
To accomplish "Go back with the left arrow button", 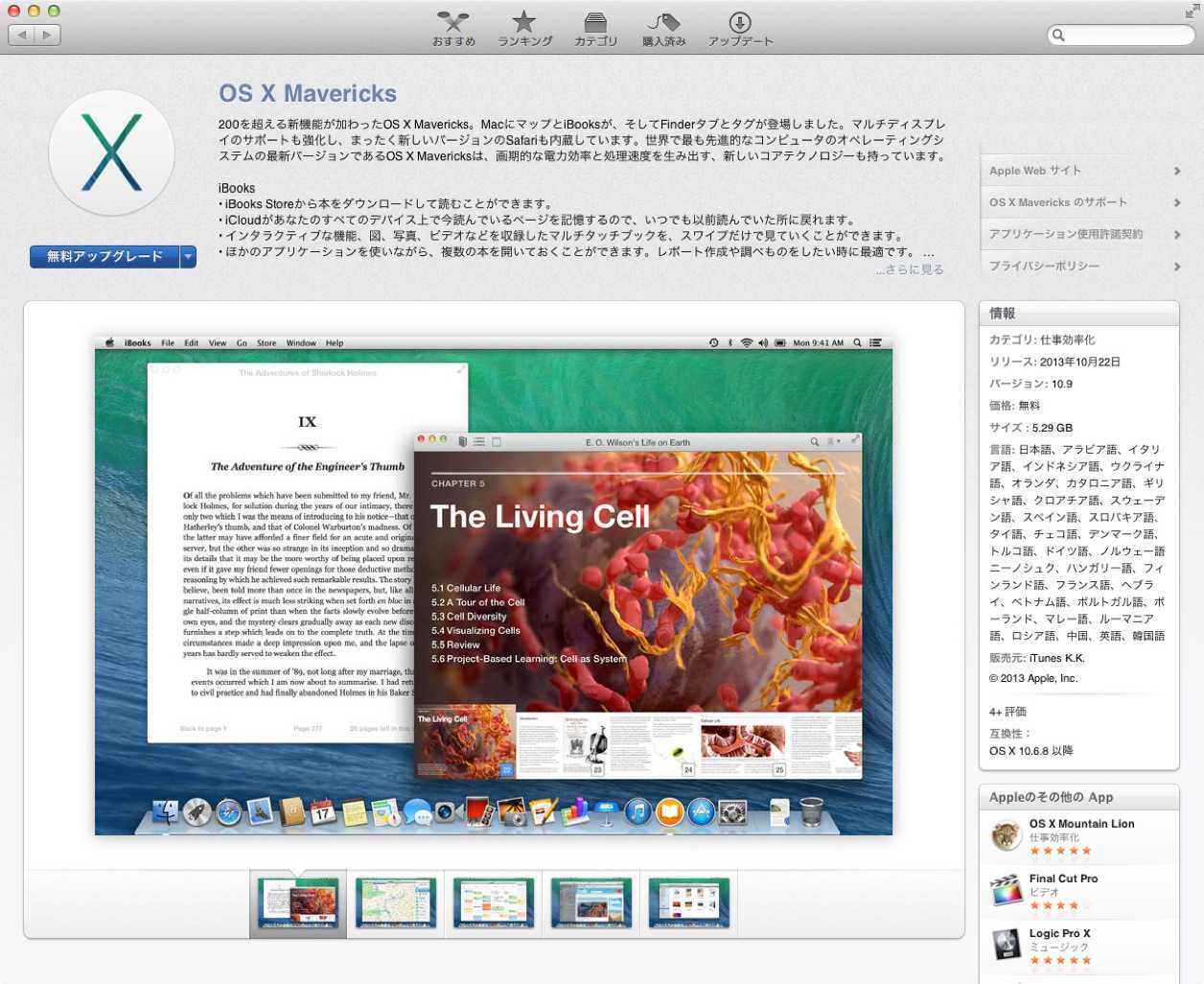I will click(21, 35).
